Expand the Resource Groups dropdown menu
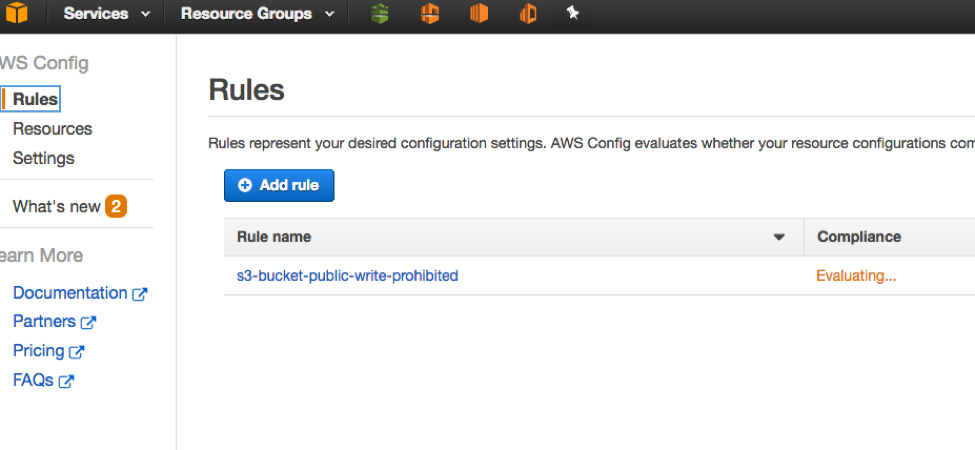This screenshot has height=450, width=975. 257,14
